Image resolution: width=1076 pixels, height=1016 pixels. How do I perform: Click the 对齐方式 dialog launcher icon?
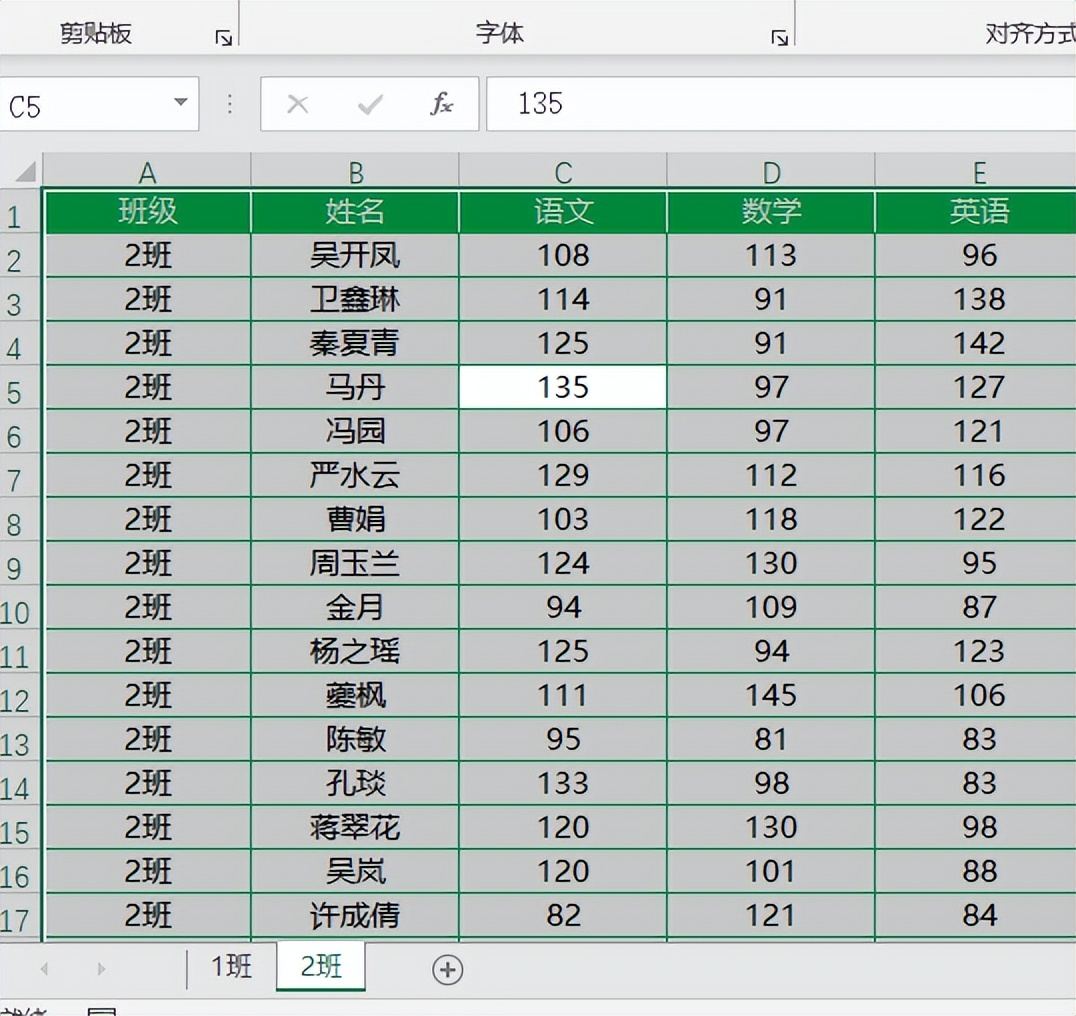coord(1070,36)
